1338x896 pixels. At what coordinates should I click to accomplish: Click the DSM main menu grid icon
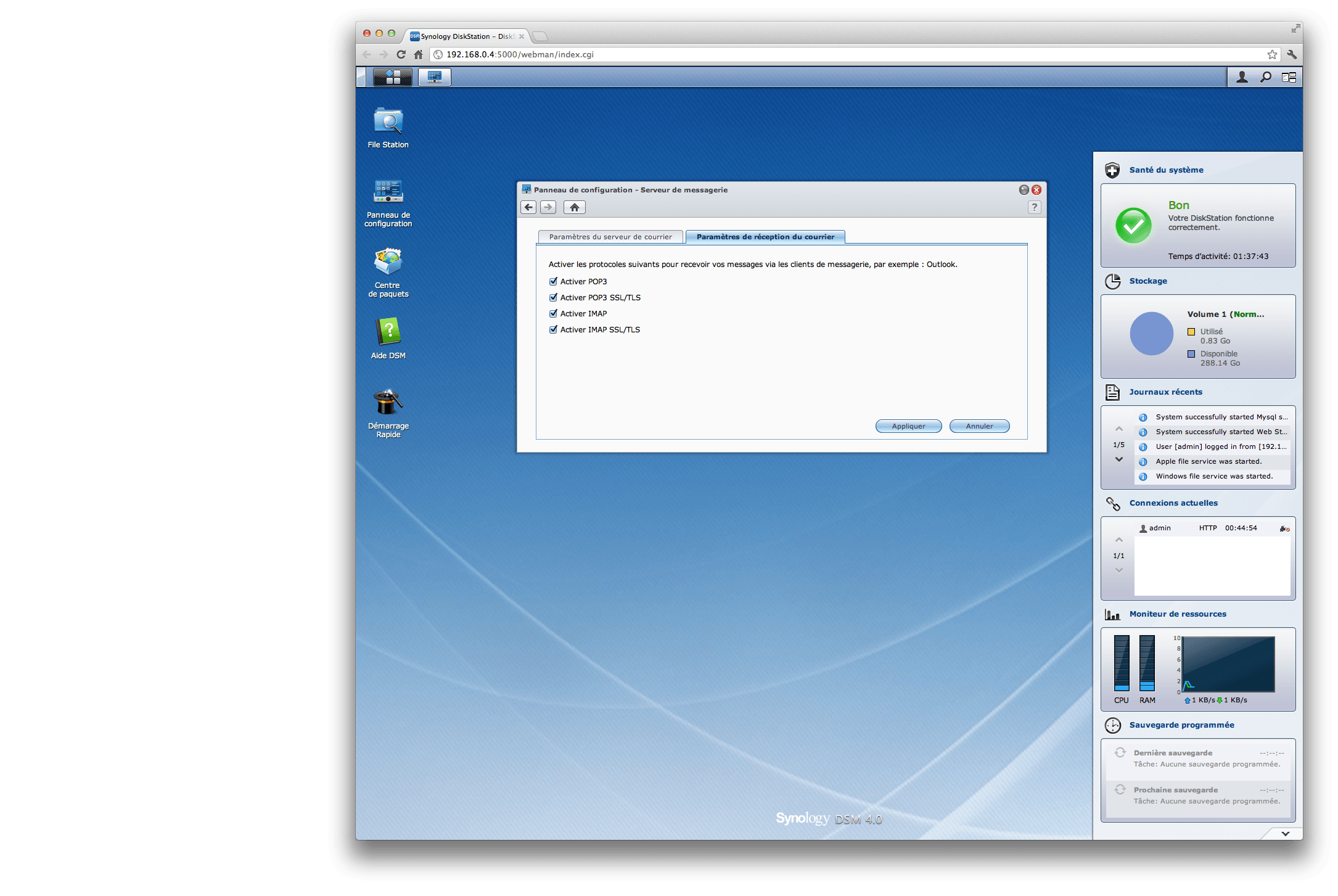pos(393,77)
